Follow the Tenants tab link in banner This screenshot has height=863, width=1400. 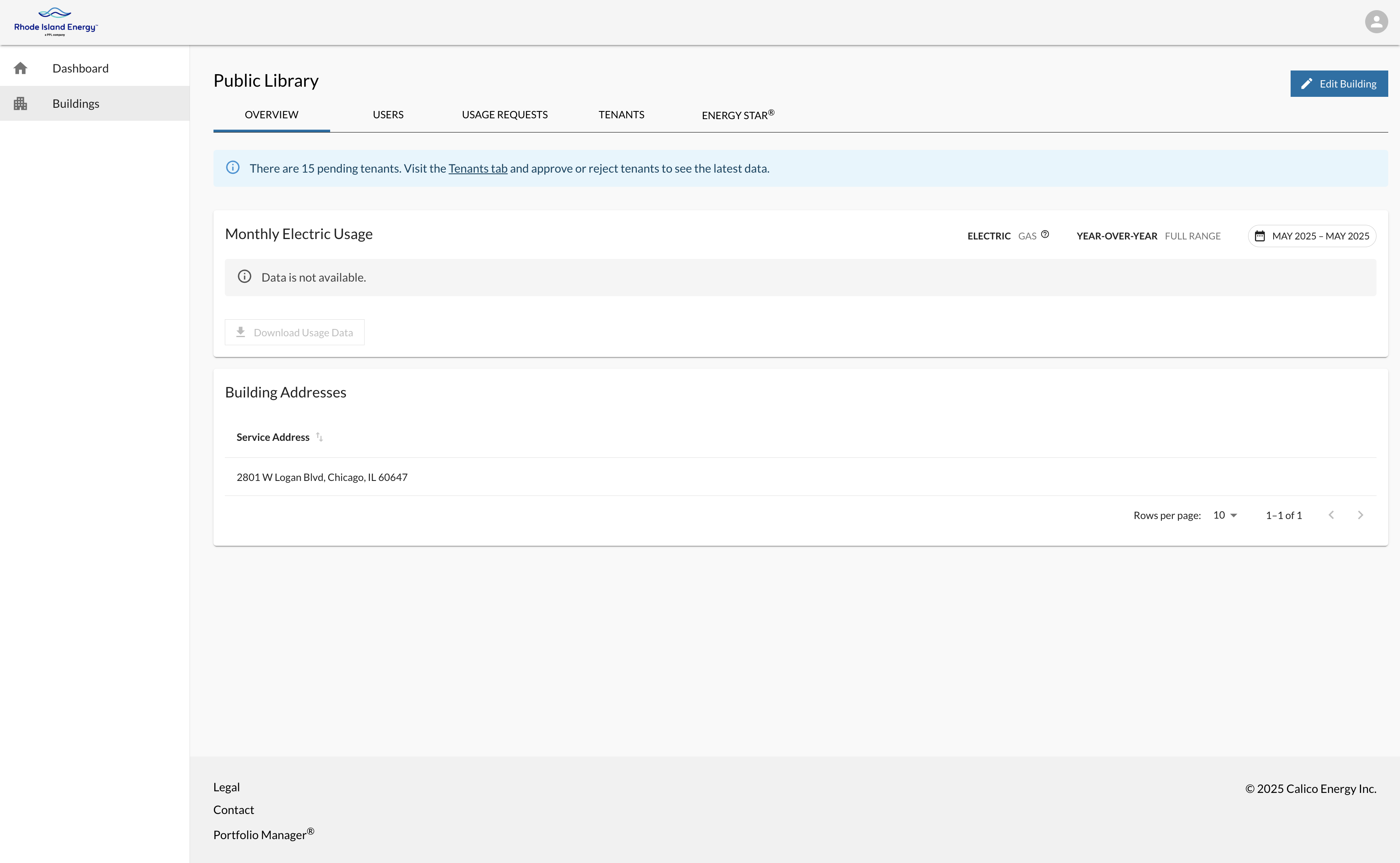tap(478, 169)
